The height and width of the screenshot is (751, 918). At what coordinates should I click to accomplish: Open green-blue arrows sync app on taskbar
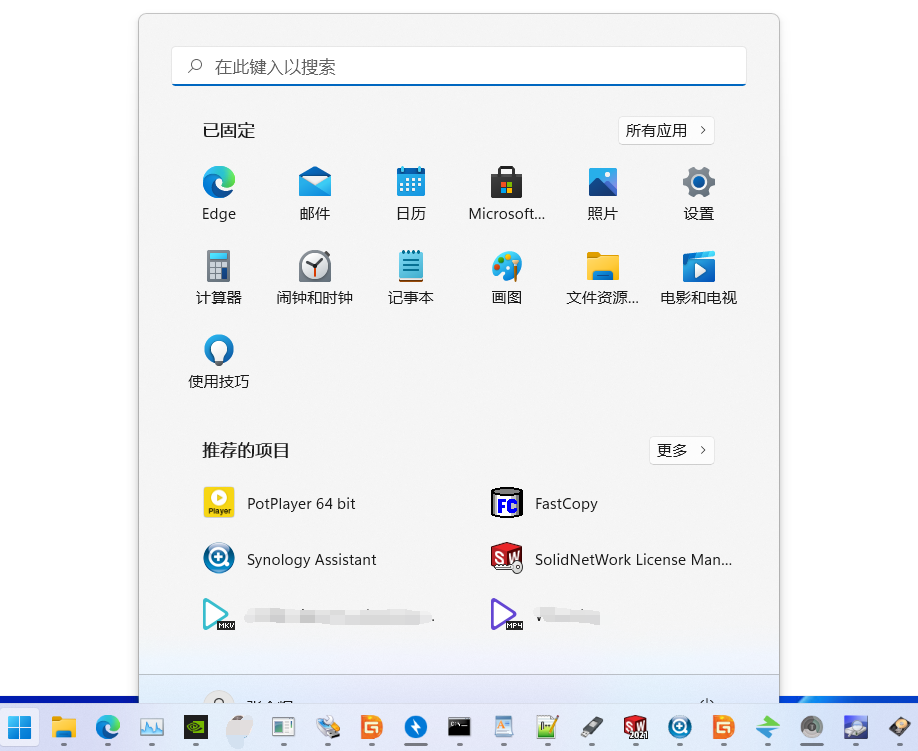pos(768,728)
